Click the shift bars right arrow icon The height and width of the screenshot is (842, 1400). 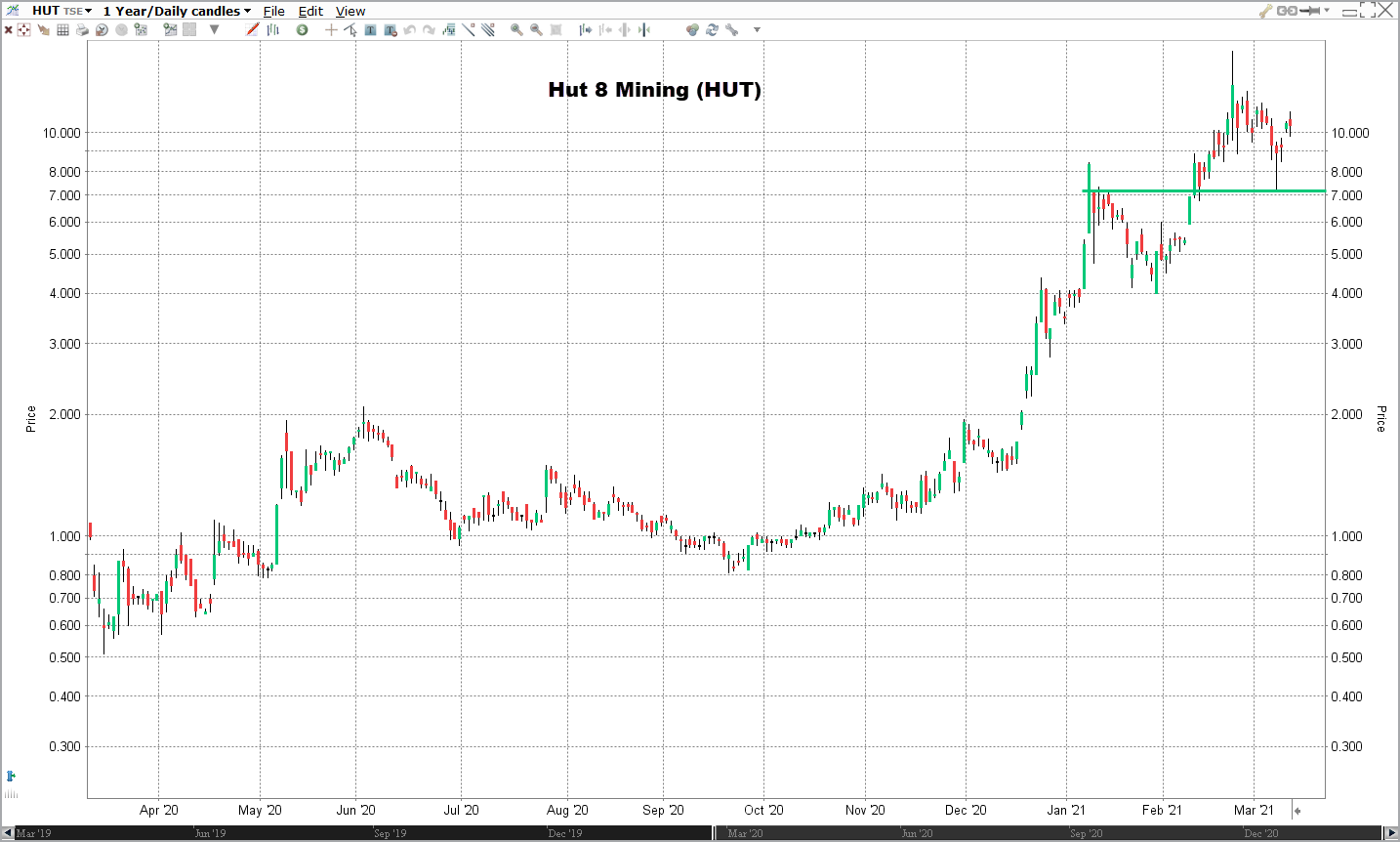(x=586, y=30)
